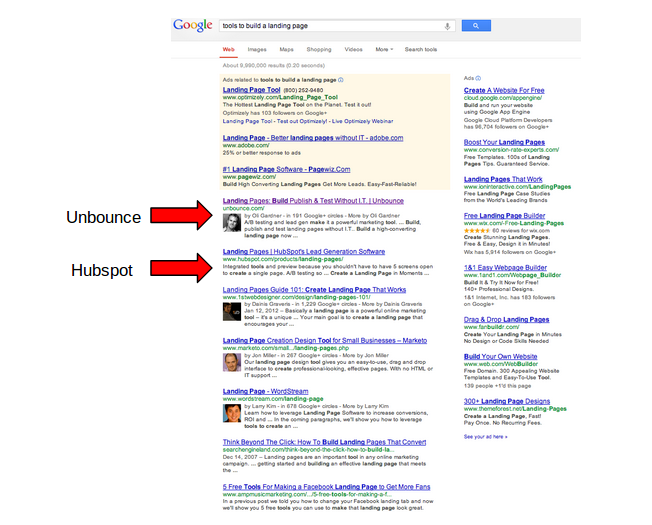Open 'Boost Your Landing Pages' ad
This screenshot has height=525, width=652.
[504, 142]
